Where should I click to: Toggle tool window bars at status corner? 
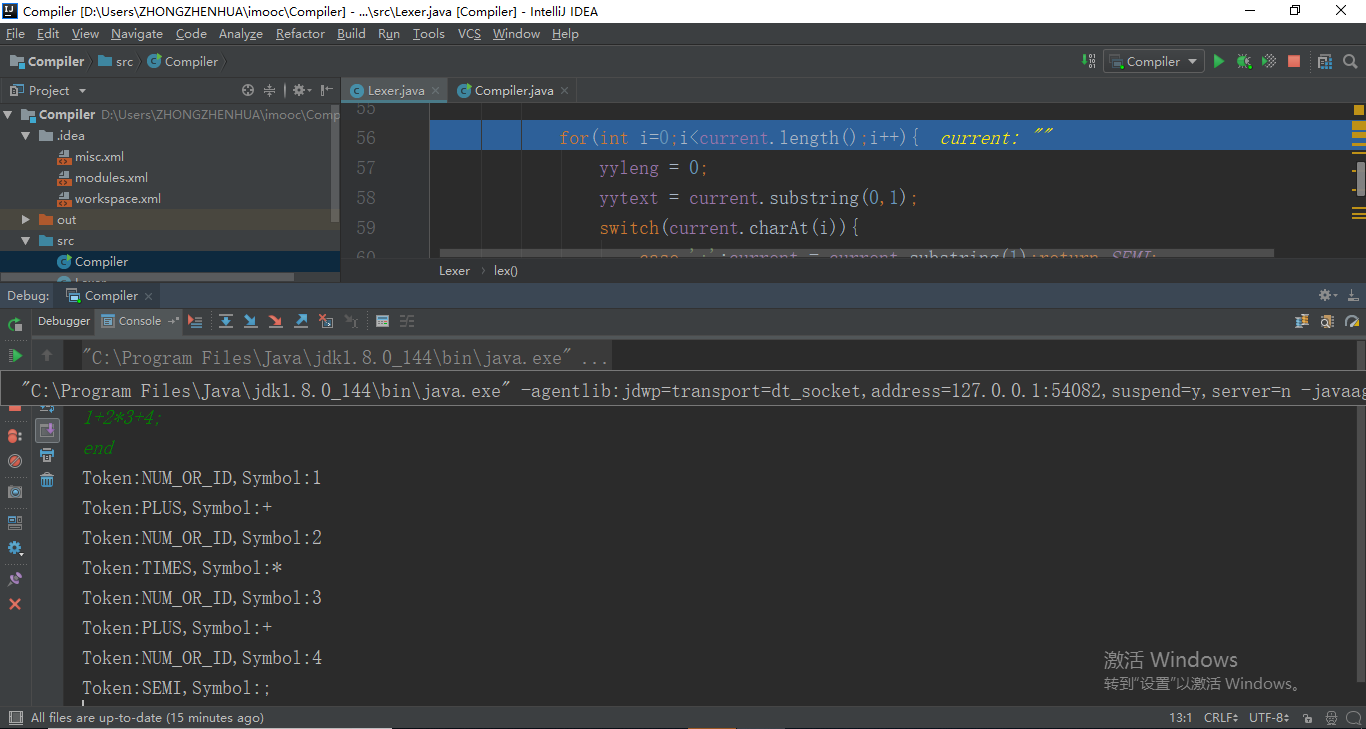(15, 717)
